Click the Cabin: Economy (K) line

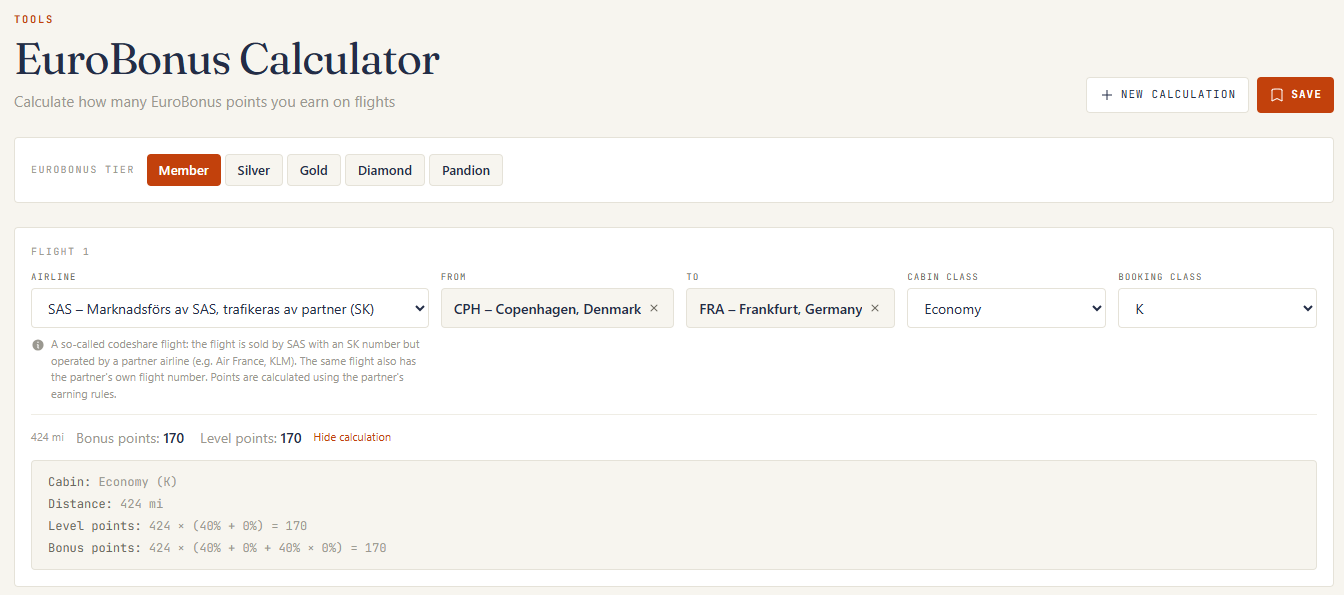113,482
